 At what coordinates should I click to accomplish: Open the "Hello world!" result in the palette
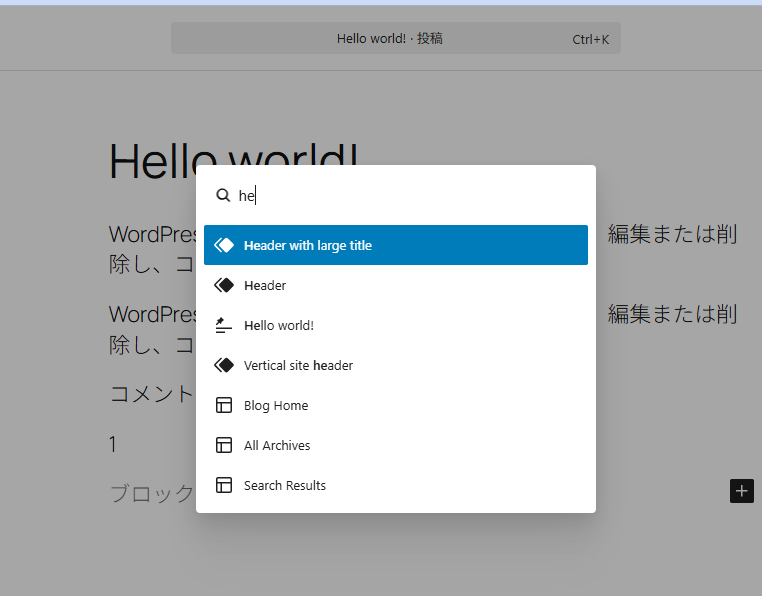tap(279, 325)
